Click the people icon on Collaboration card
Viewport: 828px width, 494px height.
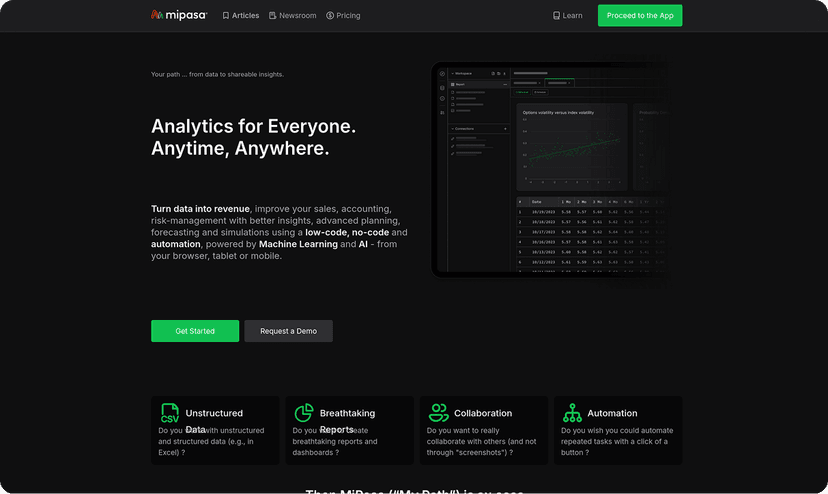438,413
